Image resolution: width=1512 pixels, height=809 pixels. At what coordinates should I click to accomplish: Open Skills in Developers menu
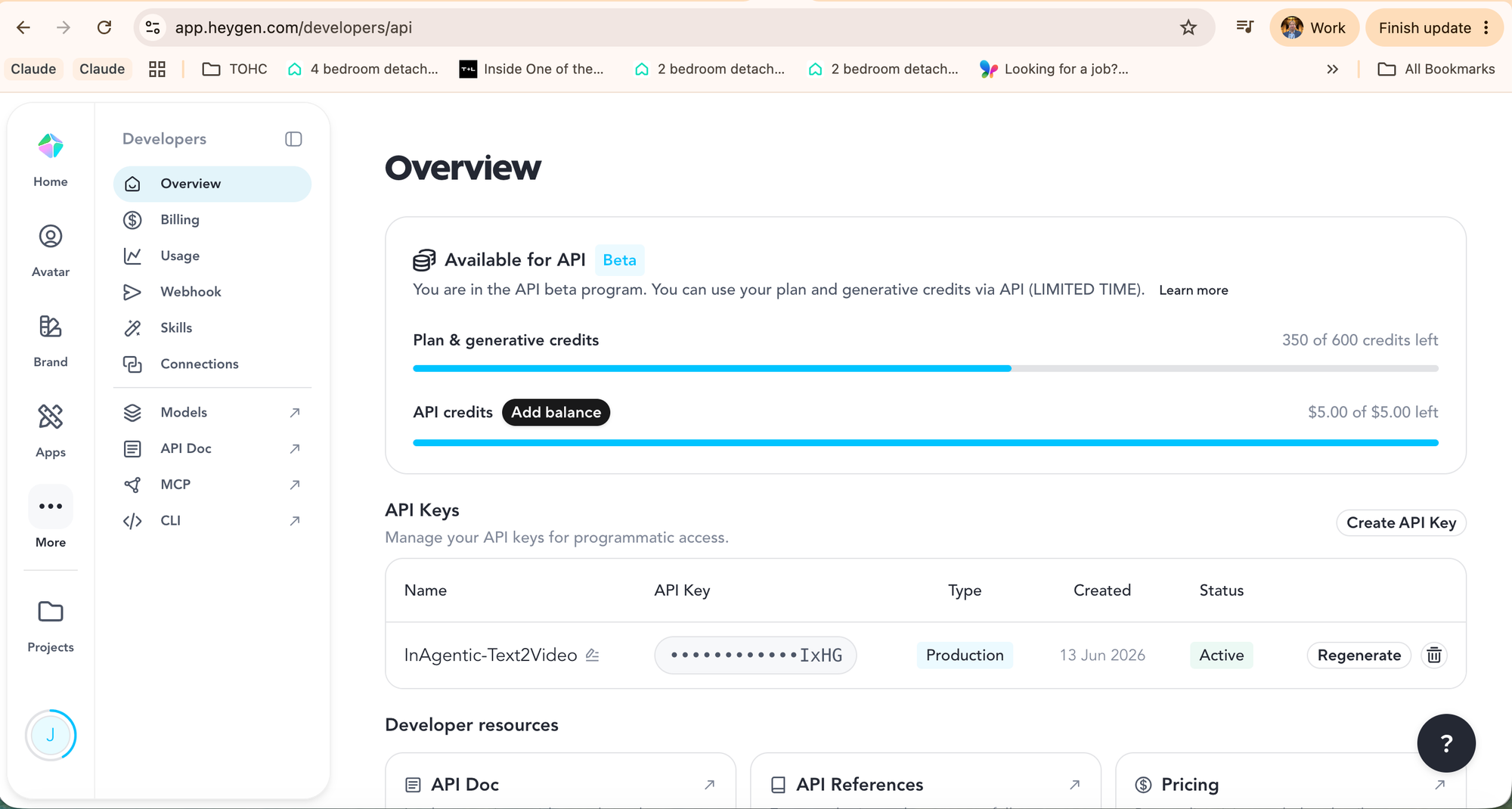[212, 328]
